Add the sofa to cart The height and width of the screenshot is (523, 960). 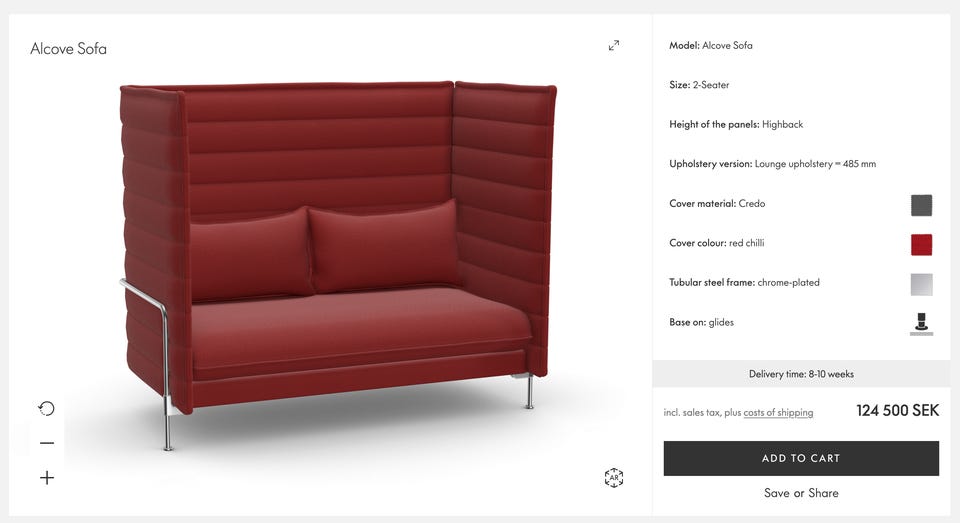801,458
